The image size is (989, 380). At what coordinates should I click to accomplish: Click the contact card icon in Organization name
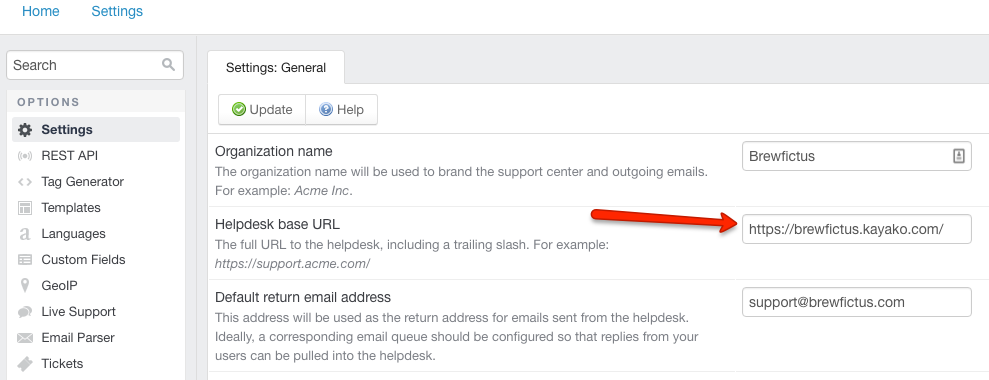(x=958, y=157)
